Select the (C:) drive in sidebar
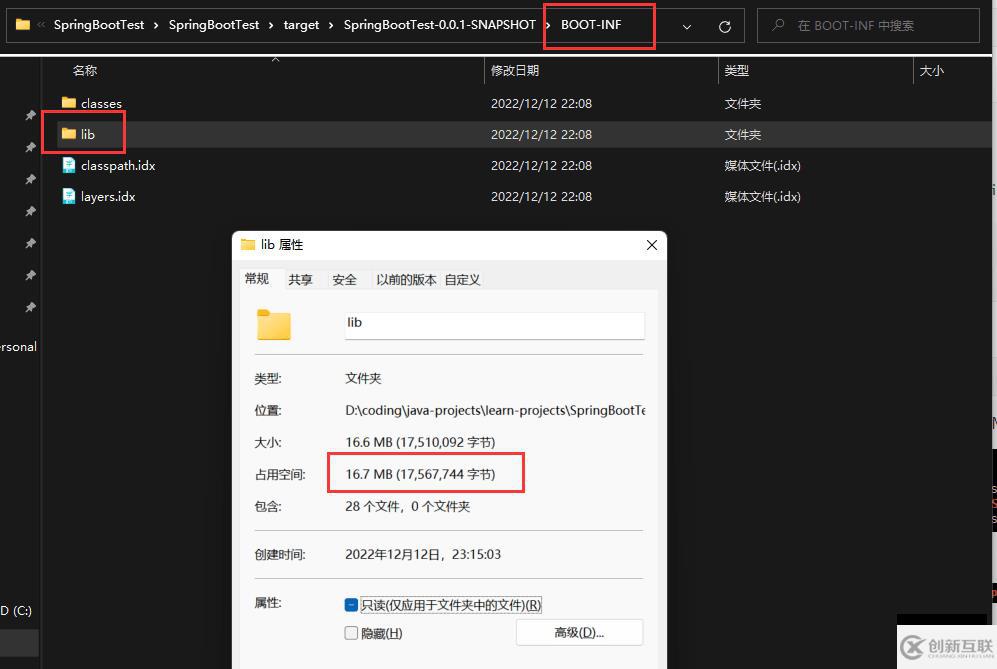This screenshot has height=669, width=997. 16,610
